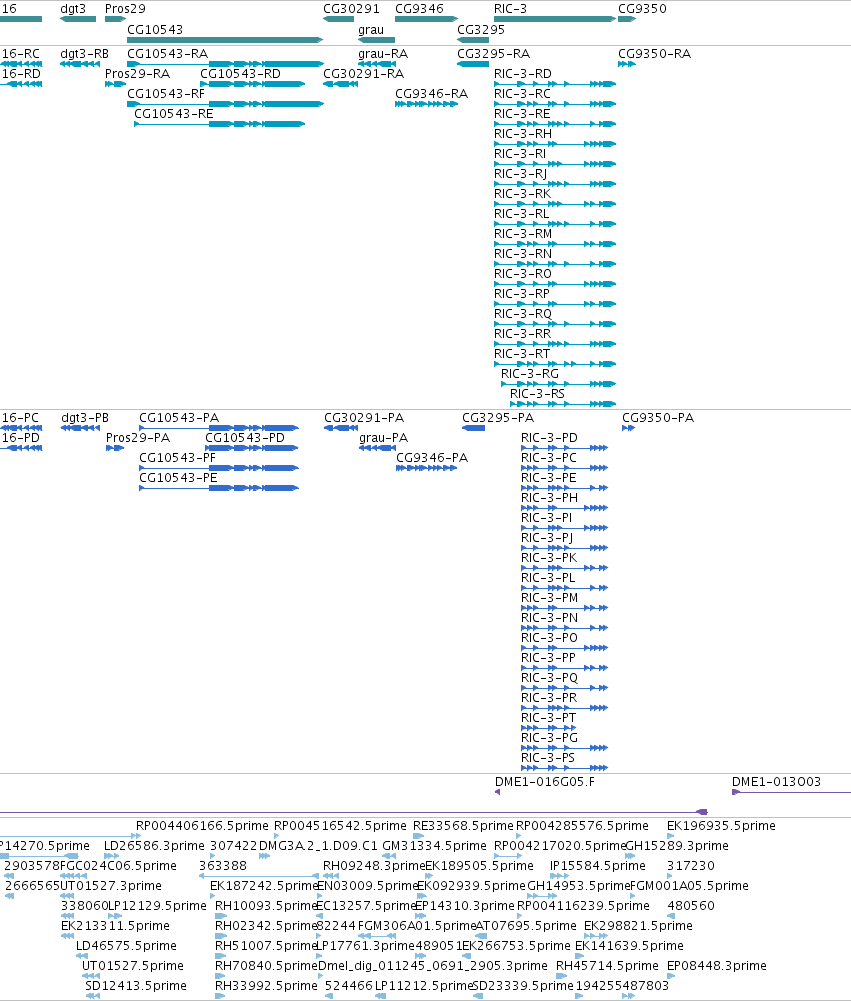Click the CG30291 gene label

click(351, 9)
